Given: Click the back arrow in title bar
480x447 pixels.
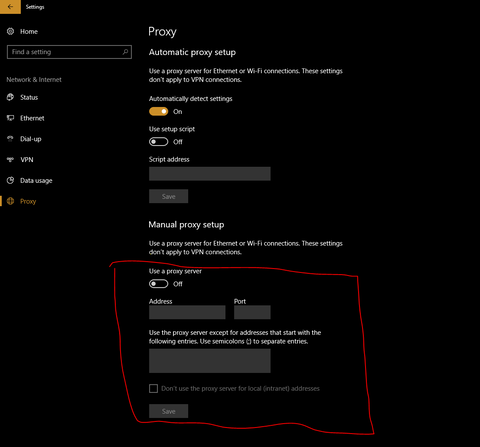Looking at the screenshot, I should point(10,6).
